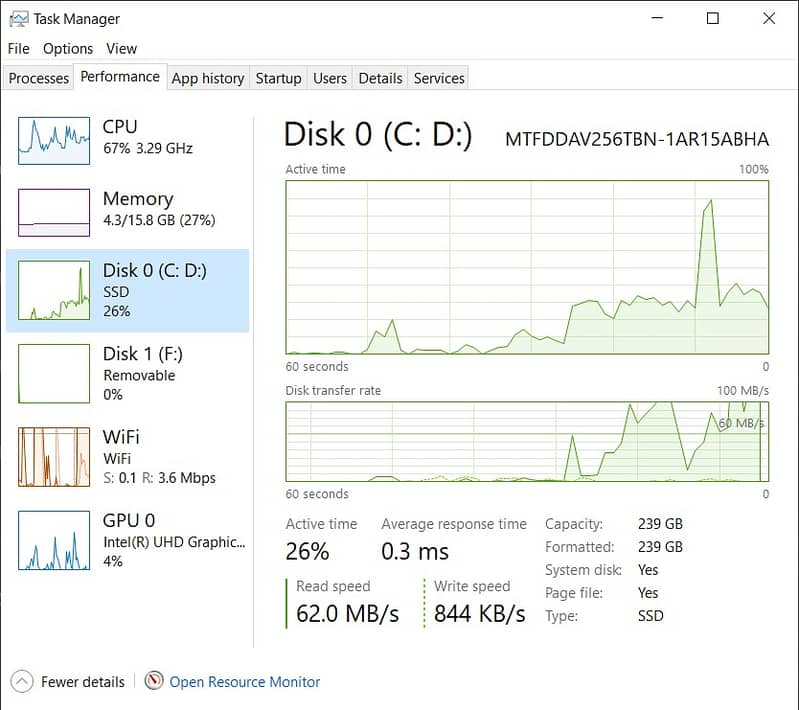This screenshot has width=799, height=710.
Task: Collapse view with Fewer details arrow
Action: pyautogui.click(x=22, y=682)
